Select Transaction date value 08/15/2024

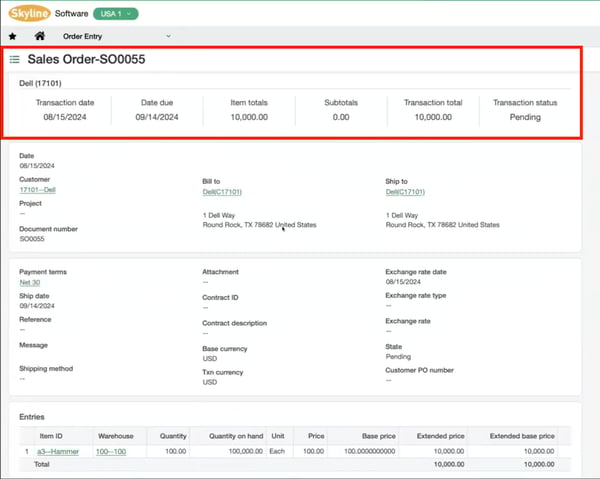(65, 117)
